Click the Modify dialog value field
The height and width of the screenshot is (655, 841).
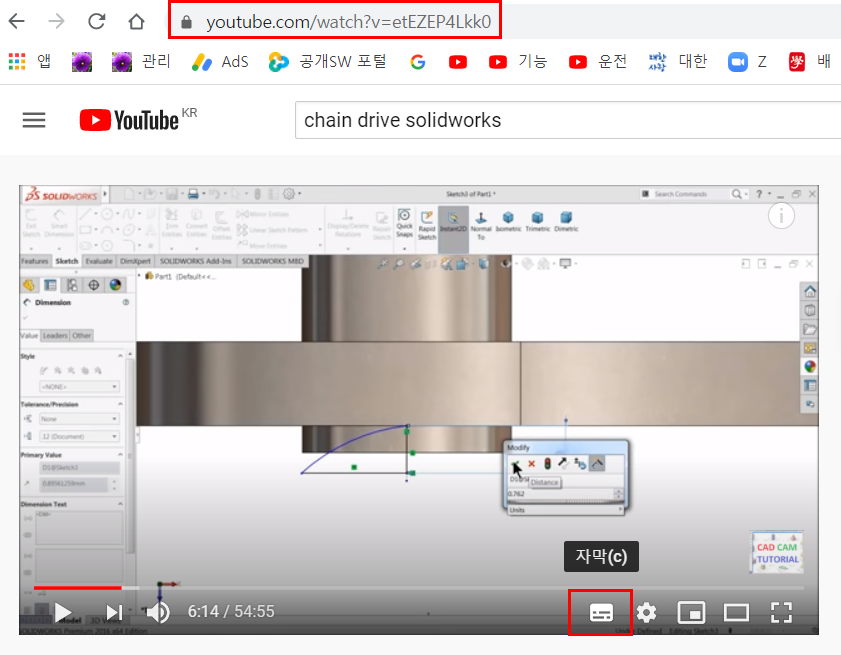coord(560,494)
